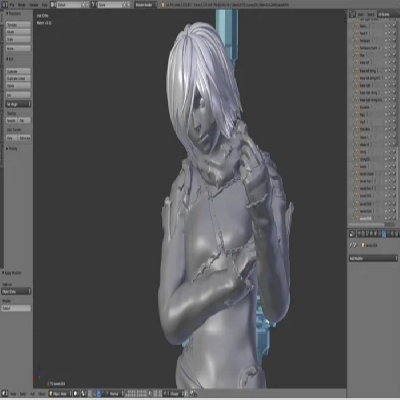Click the 3D view editor type icon
This screenshot has width=400, height=400.
click(5, 394)
